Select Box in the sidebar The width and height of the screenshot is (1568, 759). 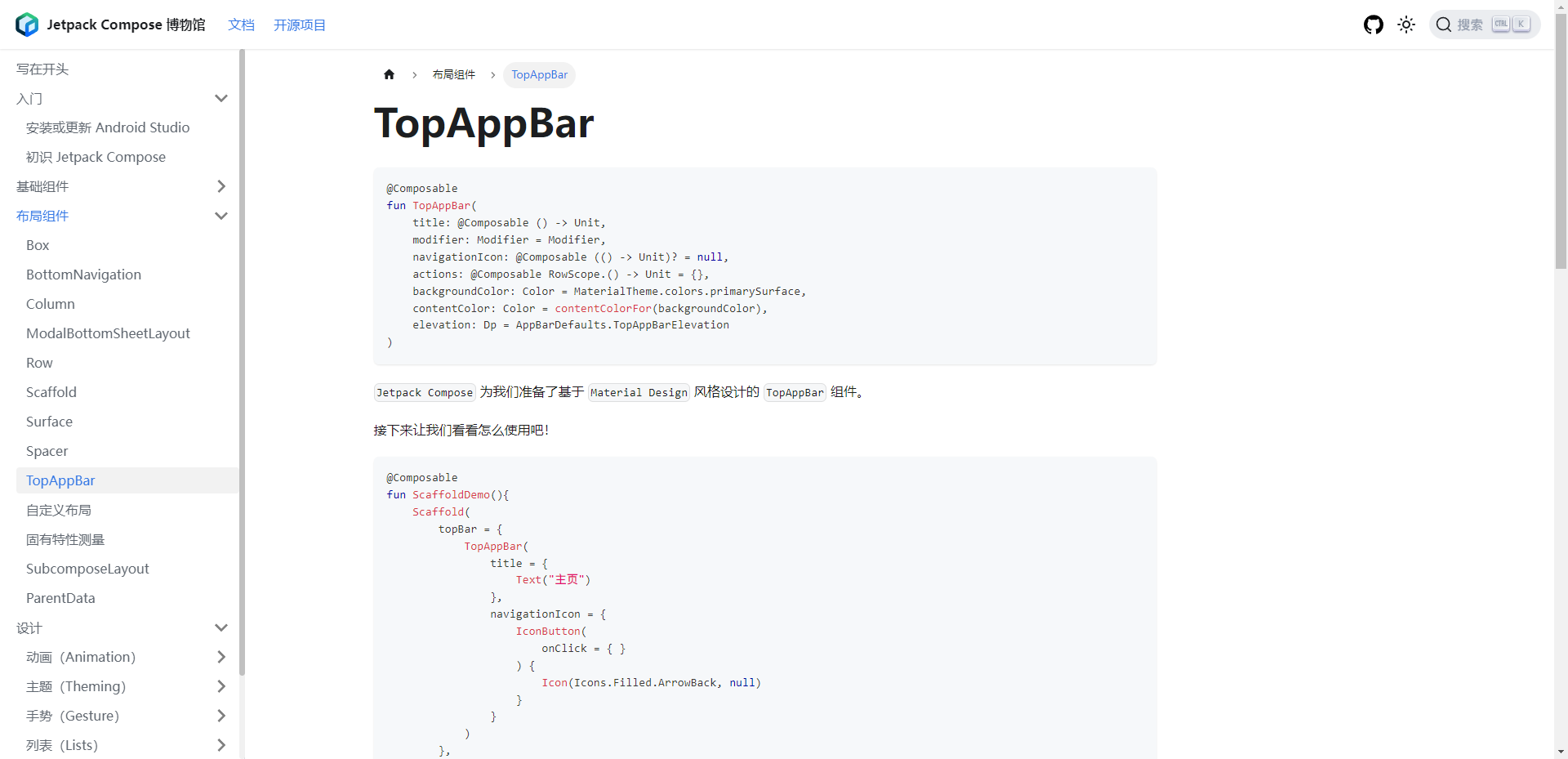(x=37, y=245)
